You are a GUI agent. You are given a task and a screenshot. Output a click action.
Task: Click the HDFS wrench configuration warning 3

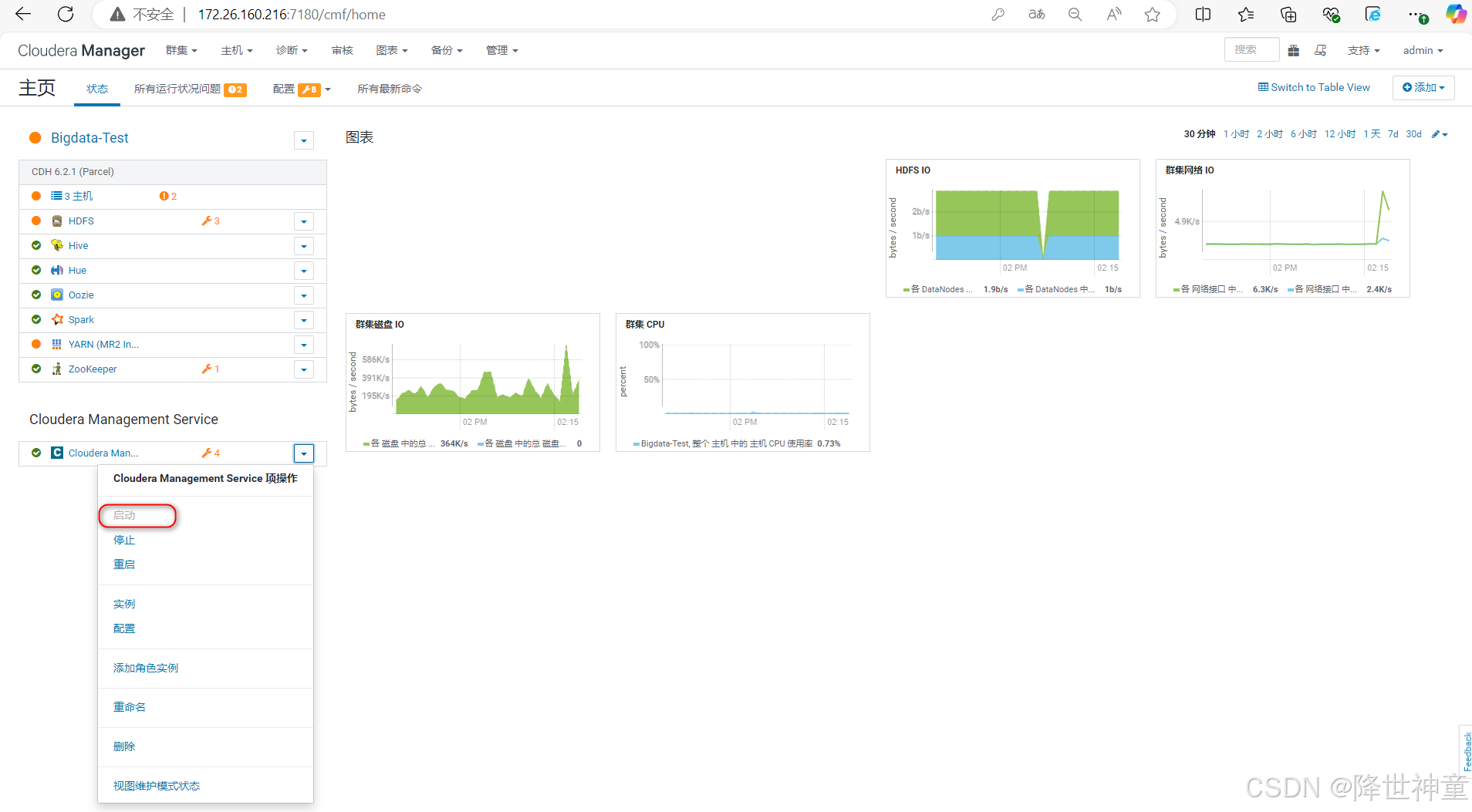tap(211, 221)
